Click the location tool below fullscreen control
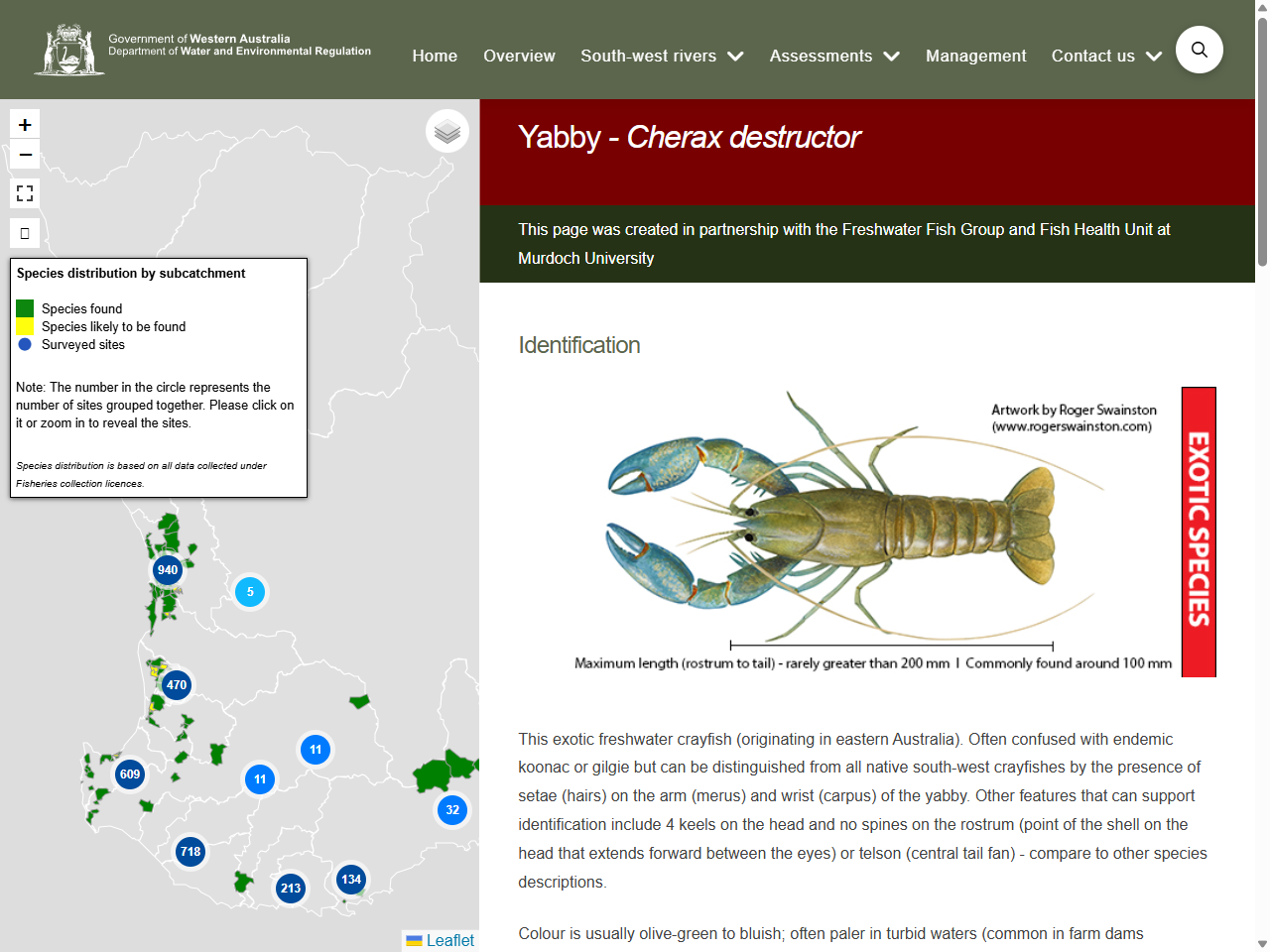This screenshot has width=1270, height=952. click(24, 231)
